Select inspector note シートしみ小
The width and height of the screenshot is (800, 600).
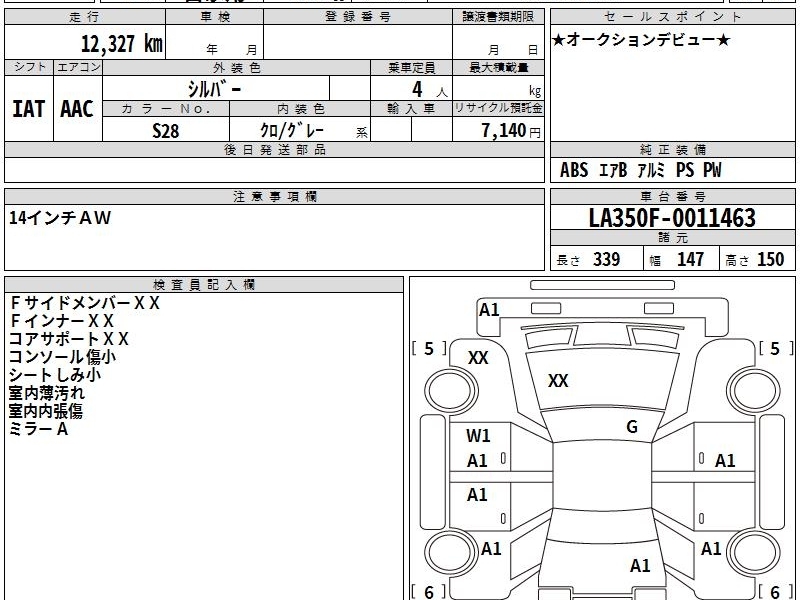pyautogui.click(x=55, y=375)
